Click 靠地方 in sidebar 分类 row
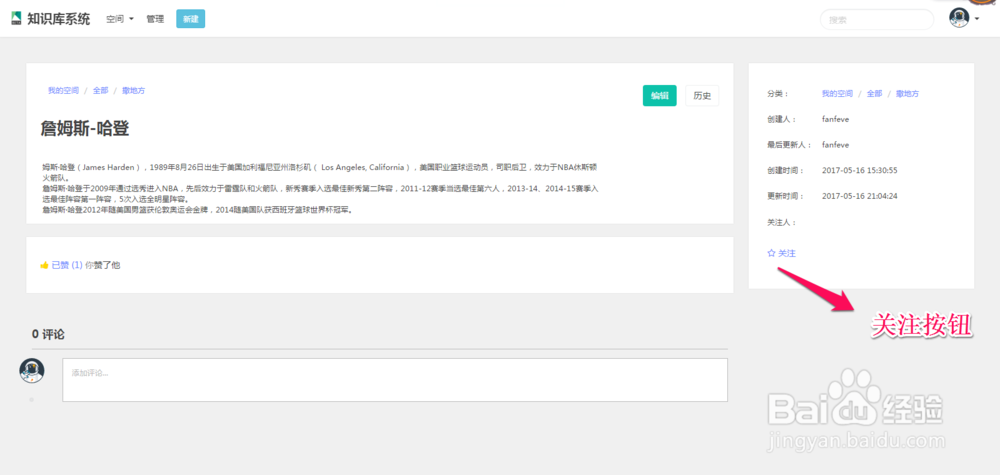 pyautogui.click(x=907, y=94)
